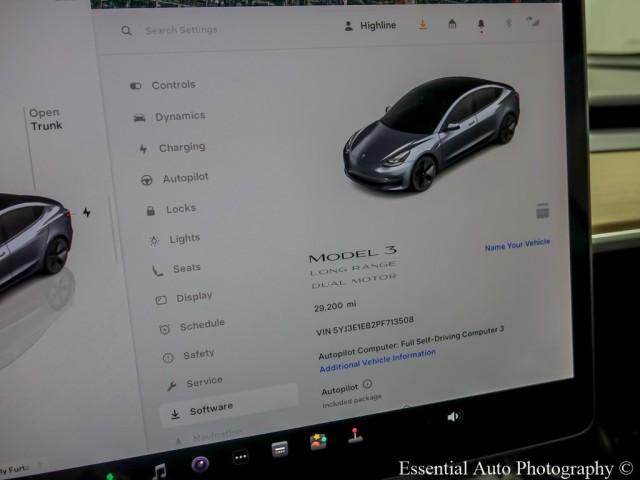Open the Highline driver profile menu

[x=370, y=26]
